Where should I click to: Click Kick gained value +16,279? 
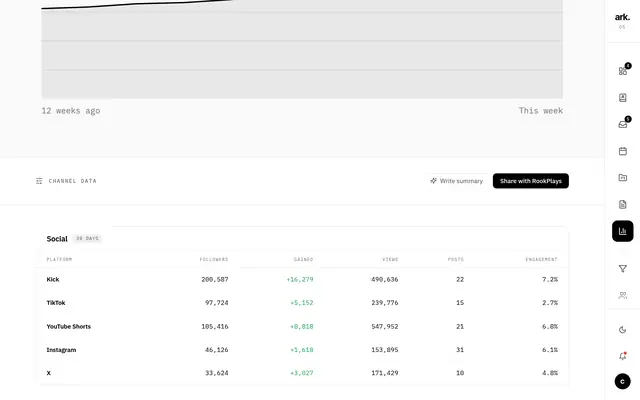[300, 280]
